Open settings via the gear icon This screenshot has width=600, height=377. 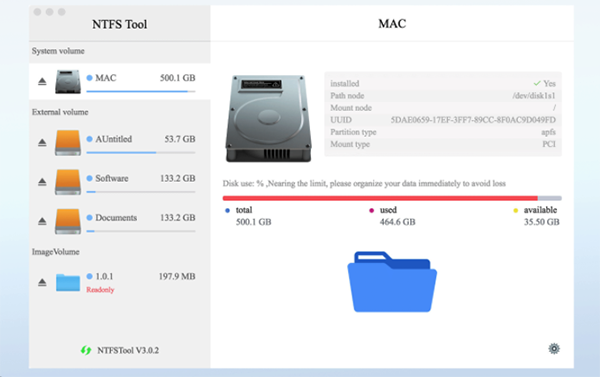click(x=554, y=349)
